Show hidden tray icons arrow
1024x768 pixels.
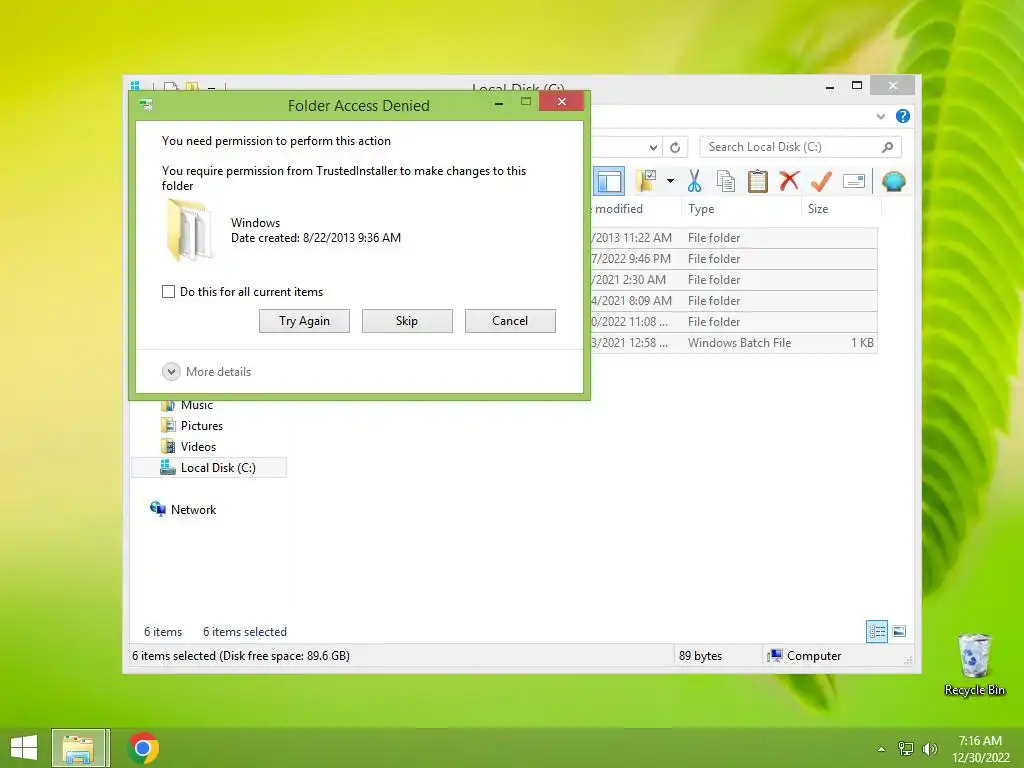(882, 749)
